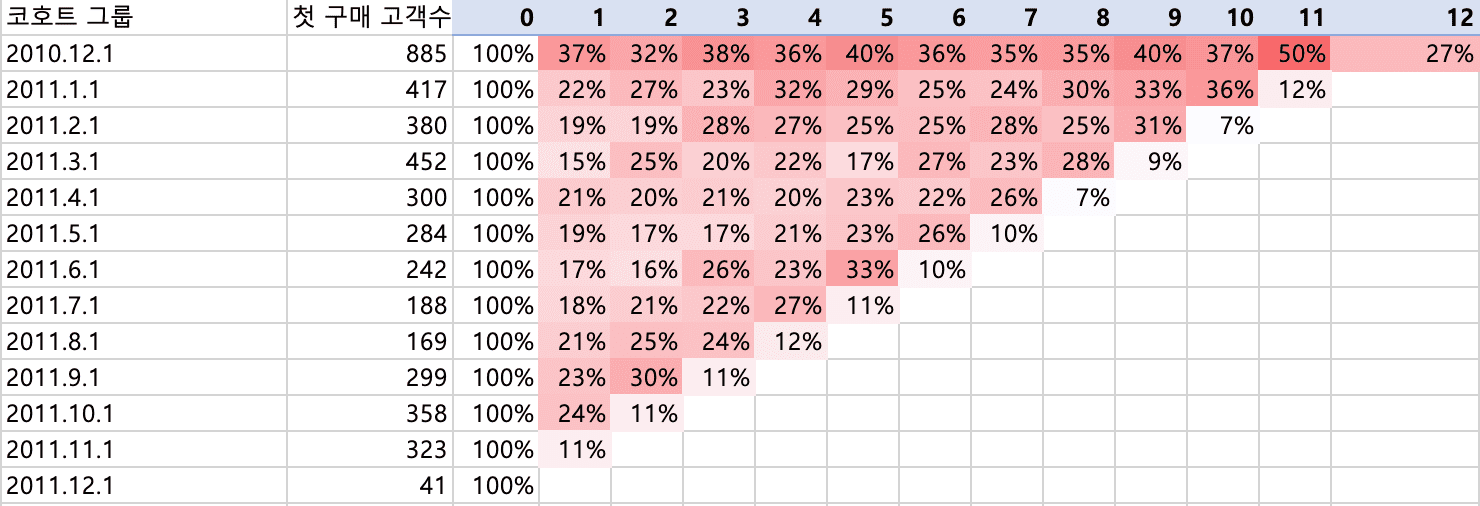
Task: Click the 33% cell in the 2011.6.1 row
Action: [x=863, y=270]
